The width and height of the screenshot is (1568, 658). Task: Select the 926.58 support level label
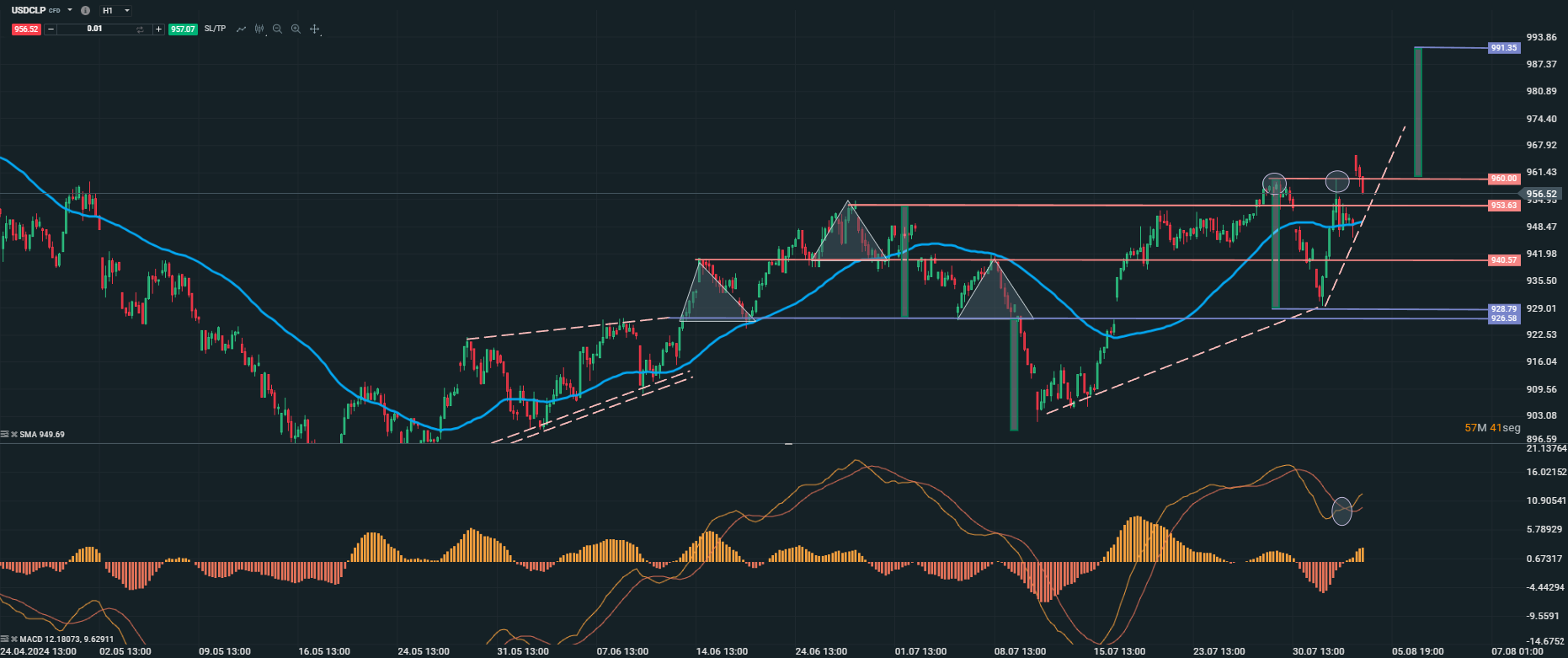coord(1503,318)
